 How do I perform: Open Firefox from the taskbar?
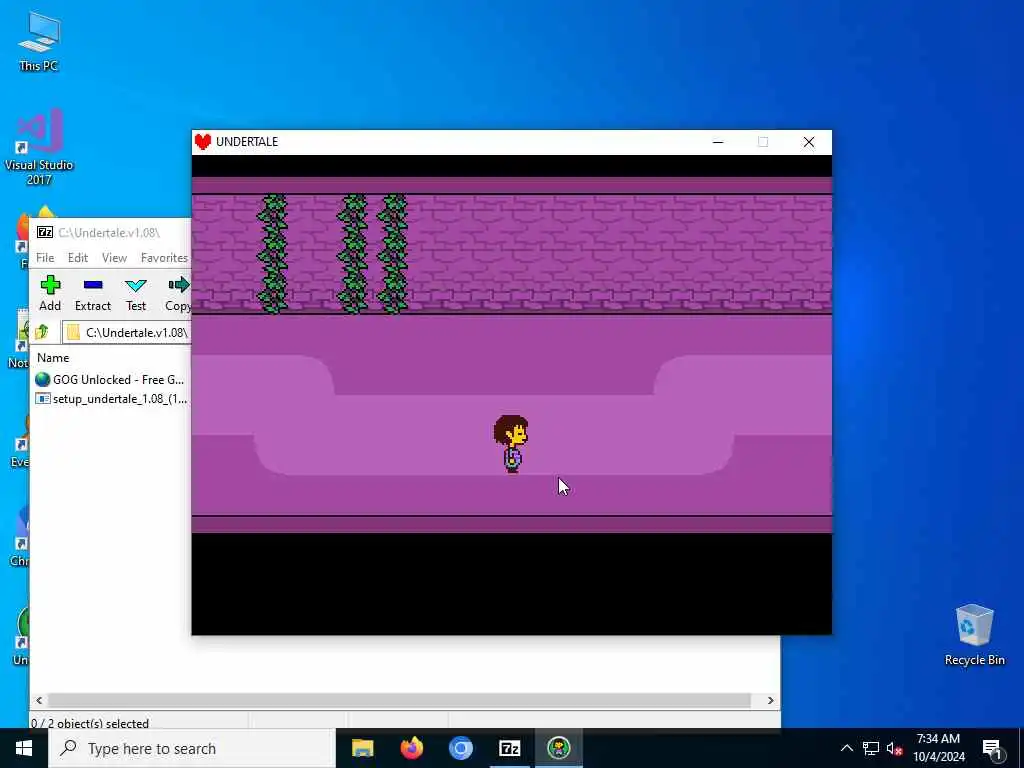[411, 748]
